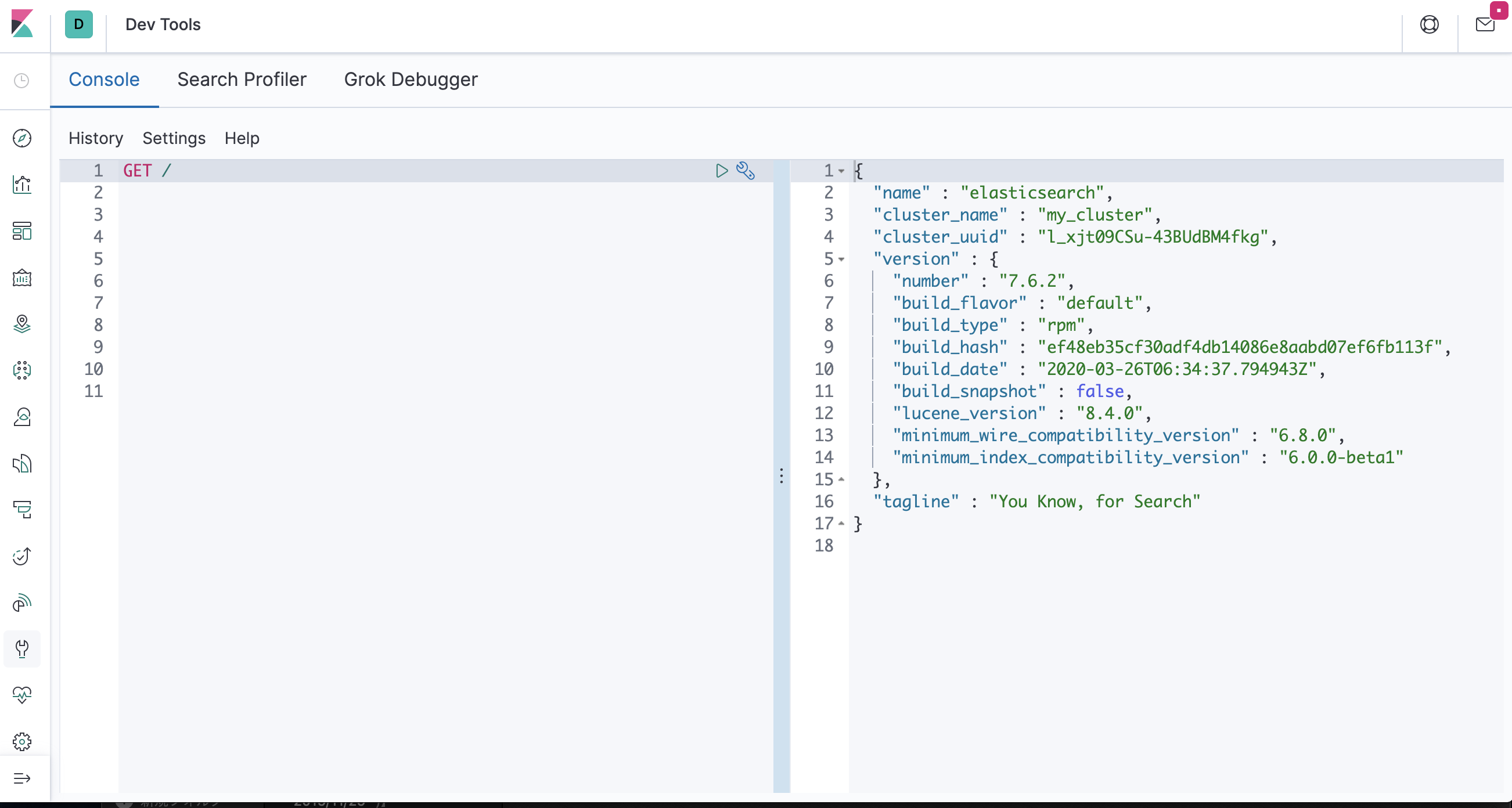Viewport: 1512px width, 808px height.
Task: Click the panel resize handle dots
Action: 781,475
